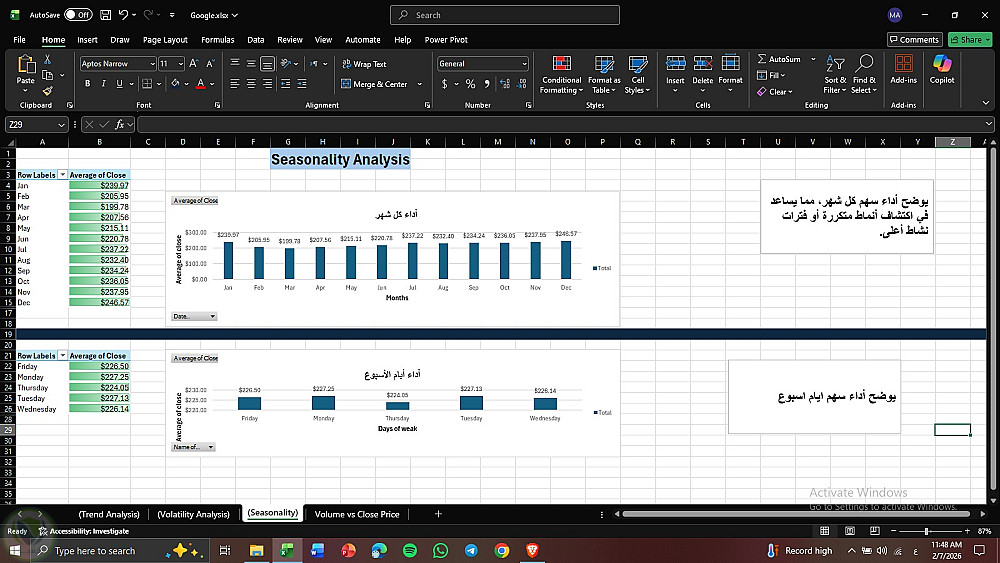Open Find & Select menu
The image size is (1000, 563).
[x=864, y=75]
